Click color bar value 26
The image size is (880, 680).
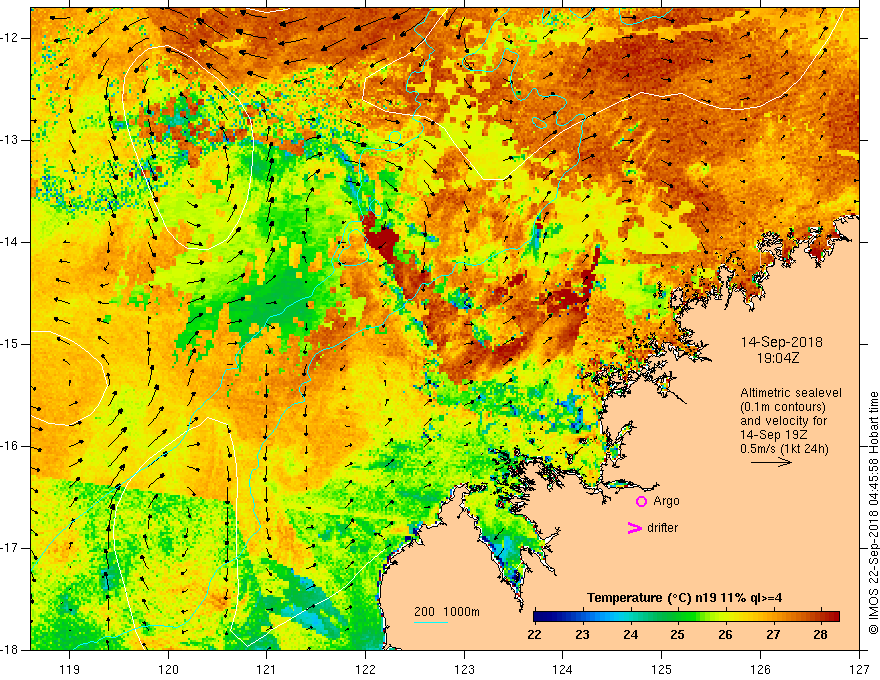coord(725,635)
